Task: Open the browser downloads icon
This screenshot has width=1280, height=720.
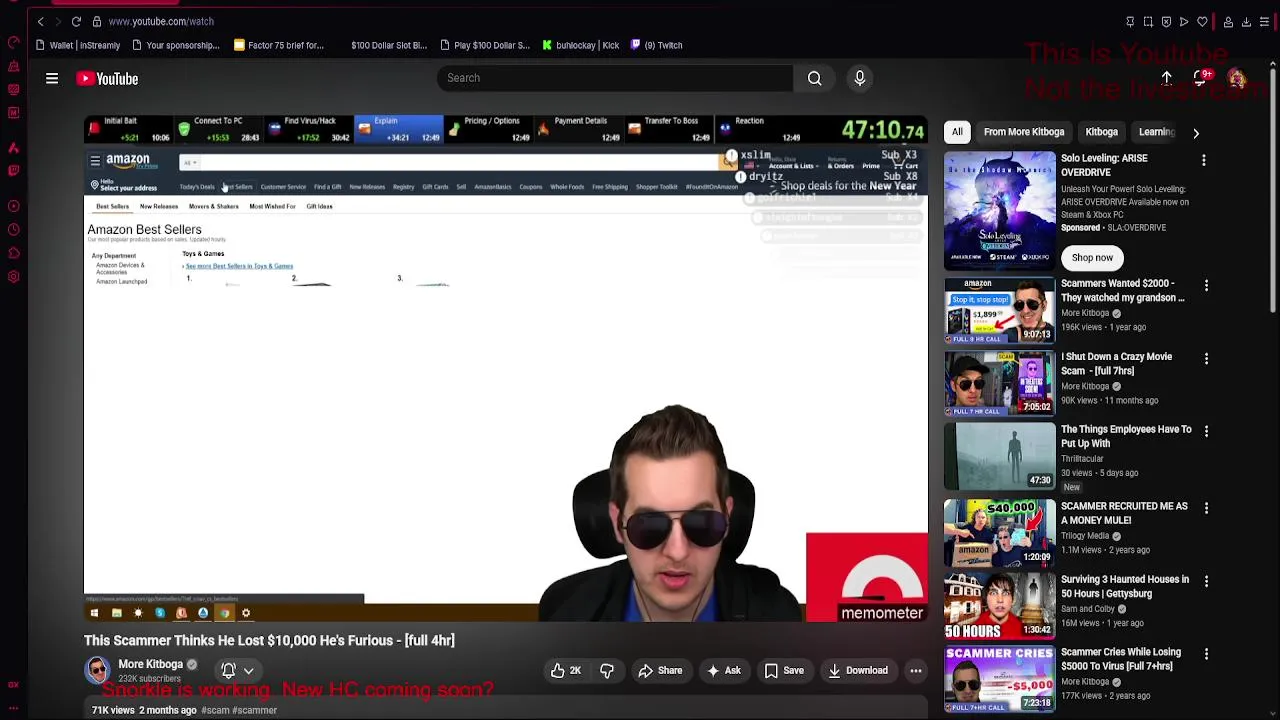Action: point(1246,21)
